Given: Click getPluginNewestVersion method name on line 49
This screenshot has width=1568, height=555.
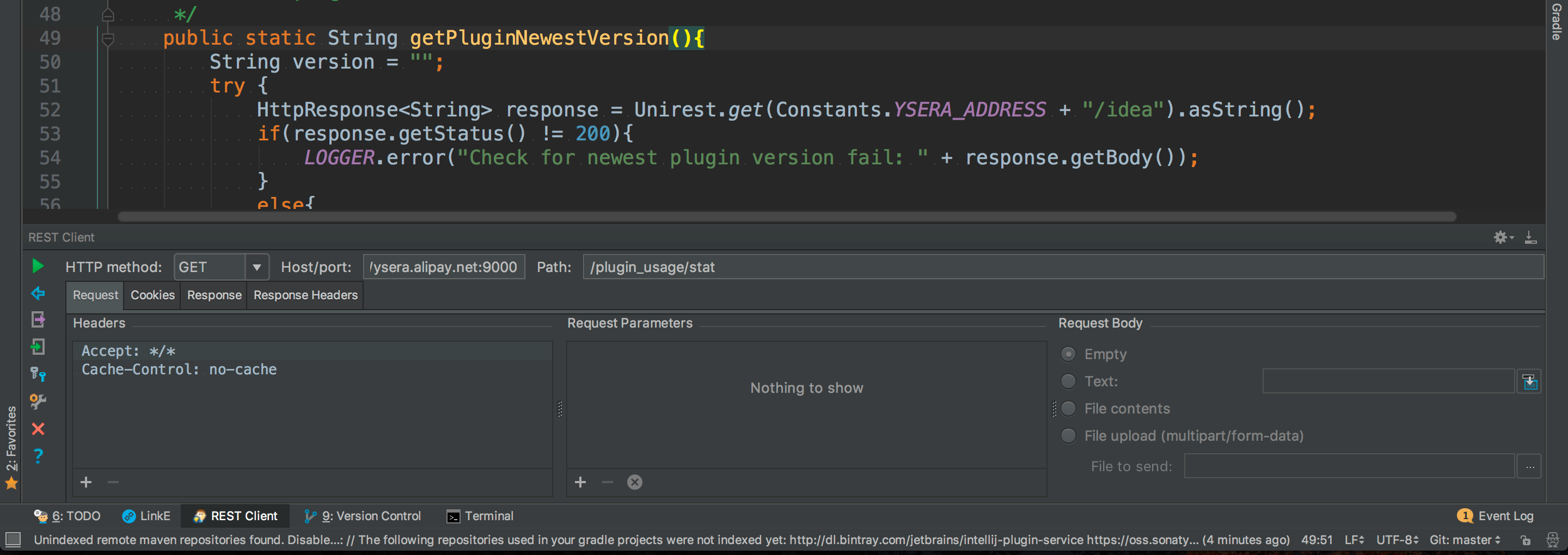Looking at the screenshot, I should (538, 38).
